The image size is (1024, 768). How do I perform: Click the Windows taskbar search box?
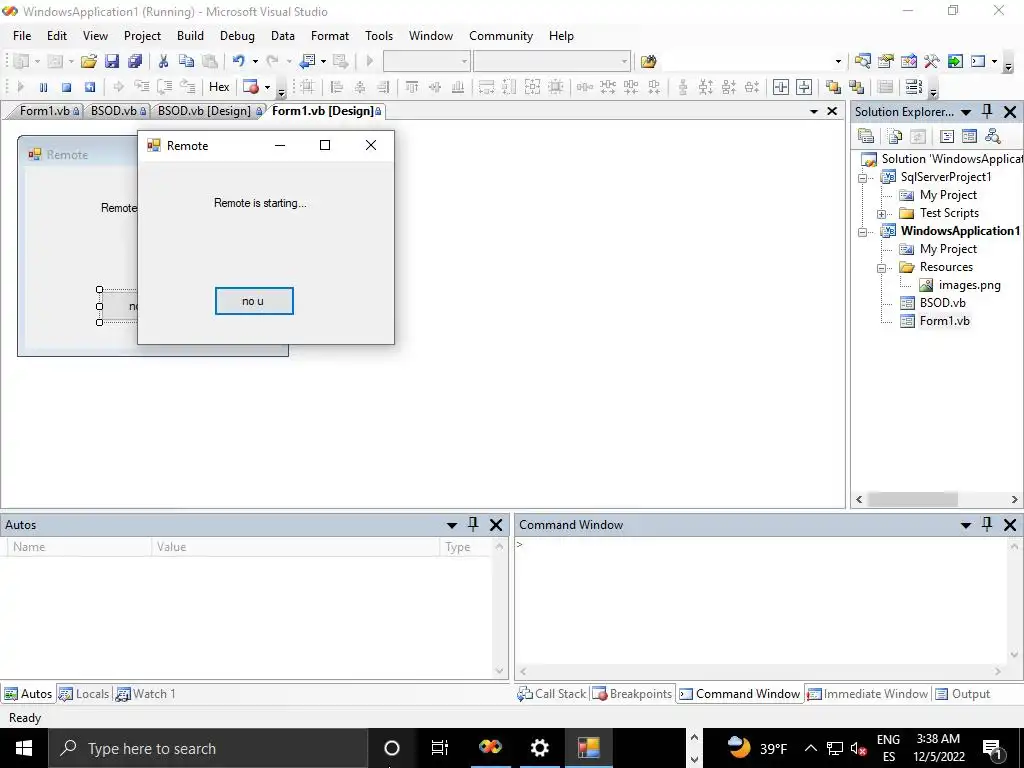(x=208, y=748)
